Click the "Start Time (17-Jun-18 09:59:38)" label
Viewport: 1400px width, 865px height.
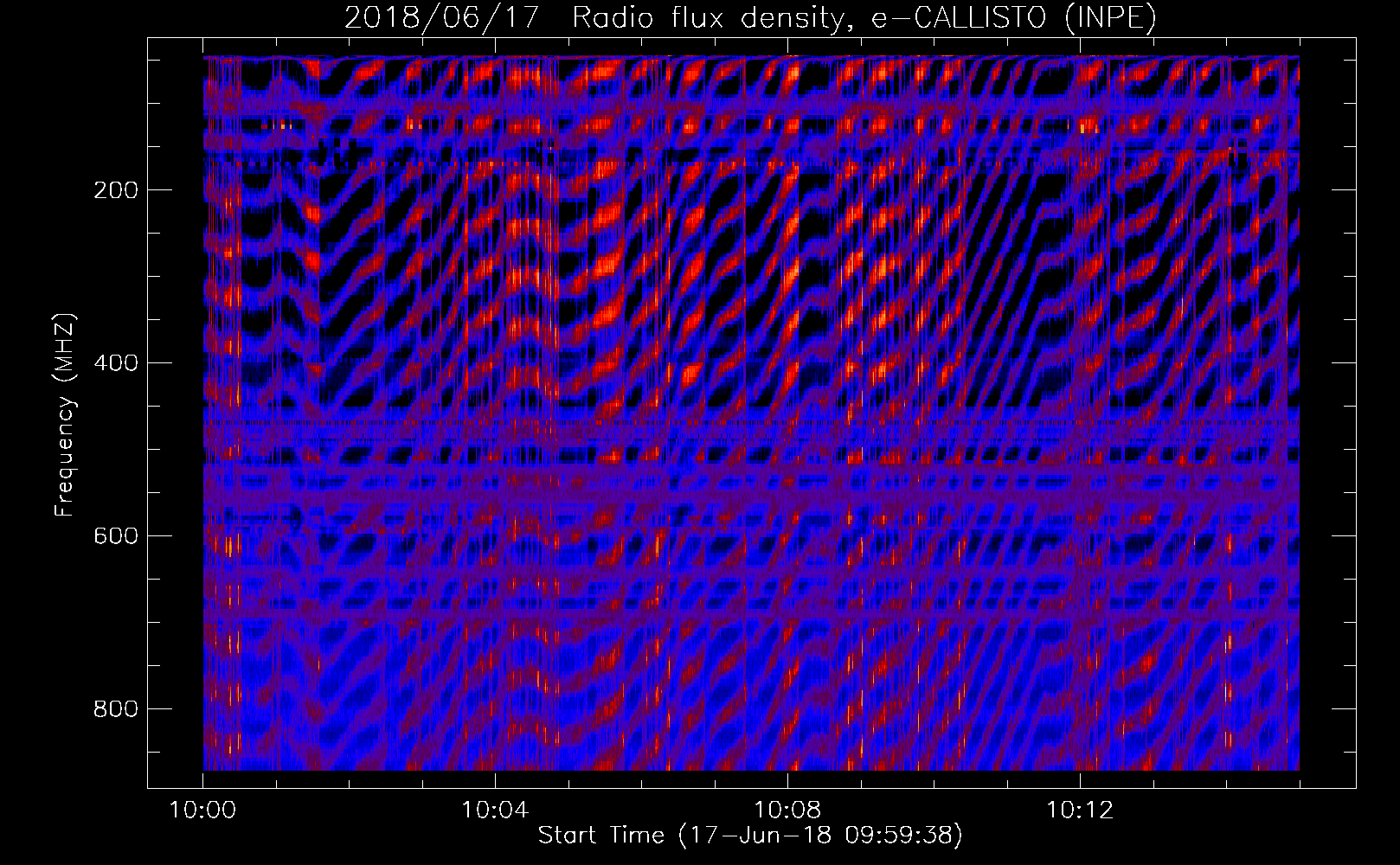tap(750, 836)
